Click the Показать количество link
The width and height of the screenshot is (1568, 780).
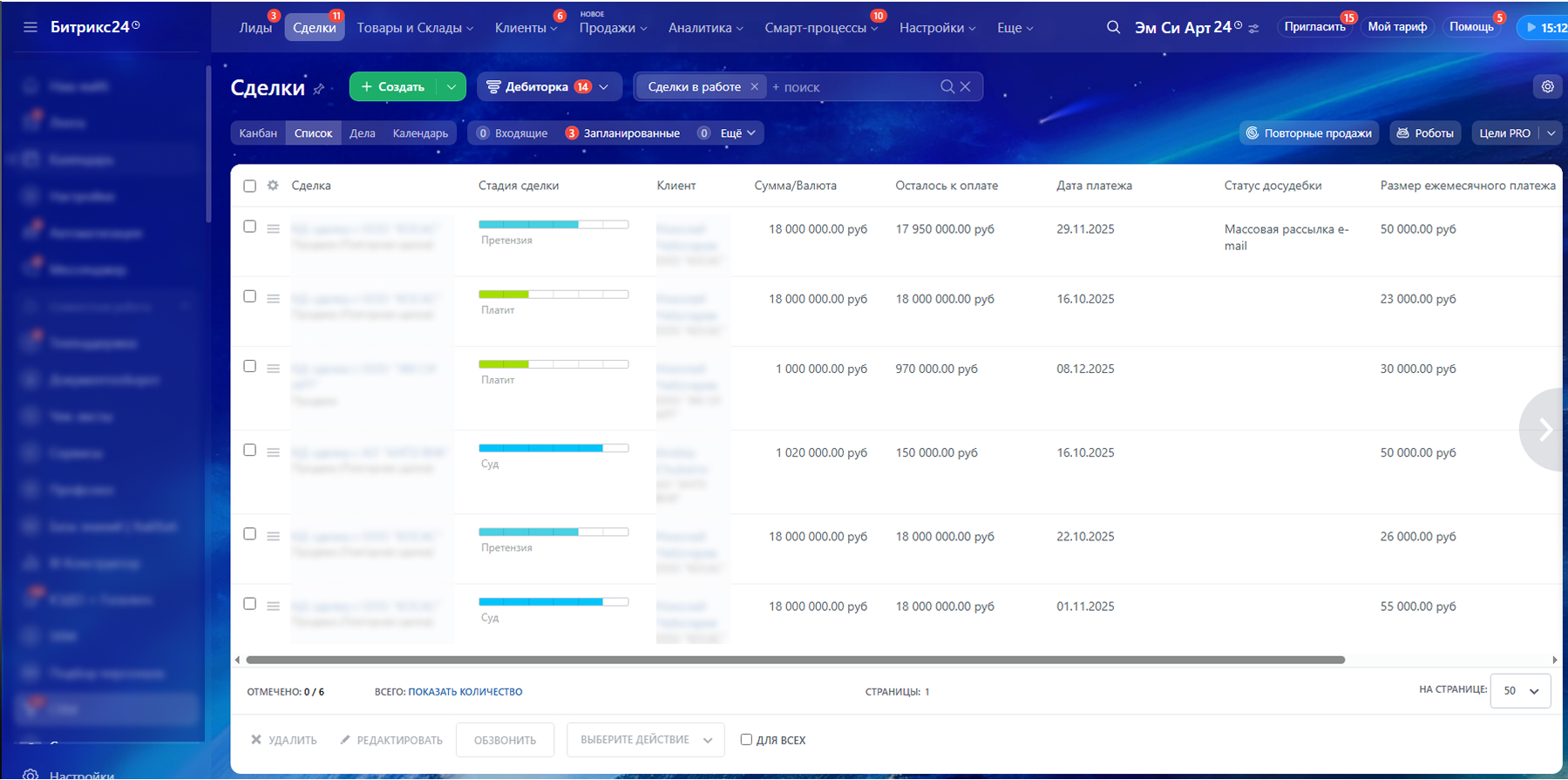coord(465,692)
